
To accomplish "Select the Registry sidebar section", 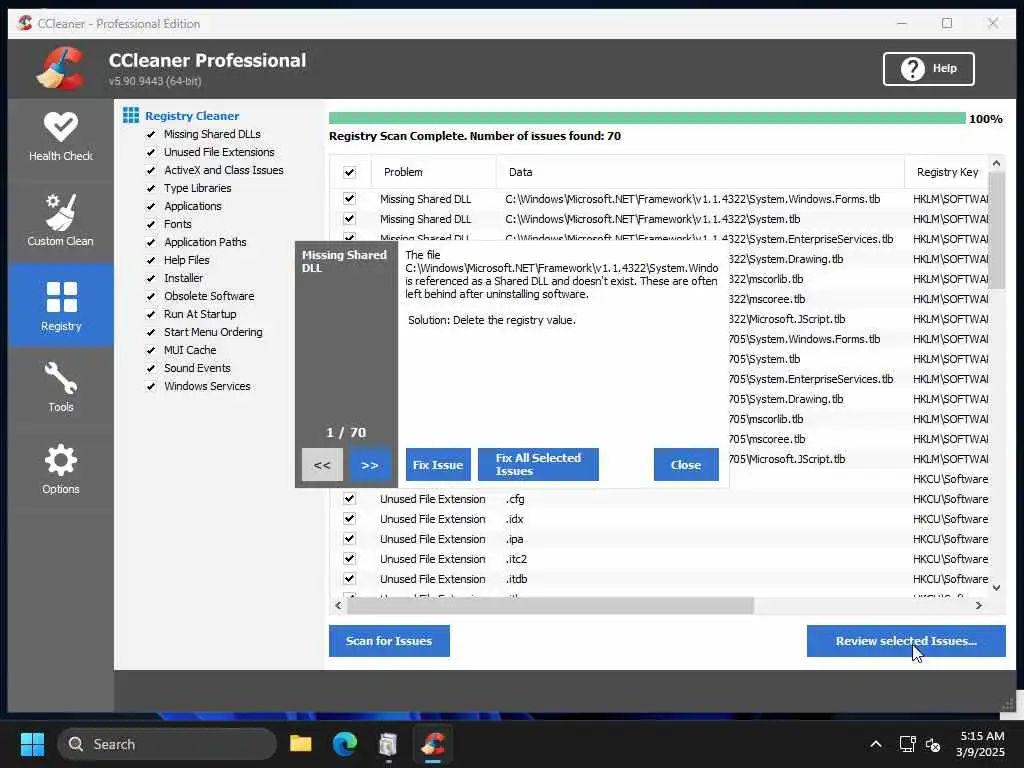I will [61, 305].
